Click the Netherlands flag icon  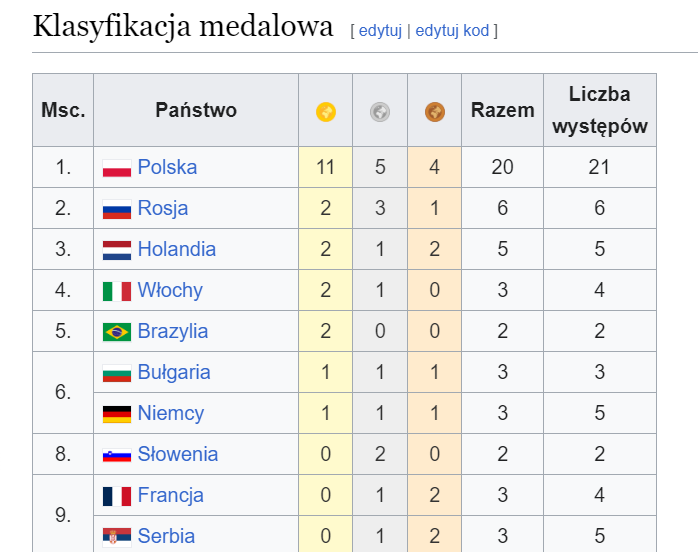point(117,250)
